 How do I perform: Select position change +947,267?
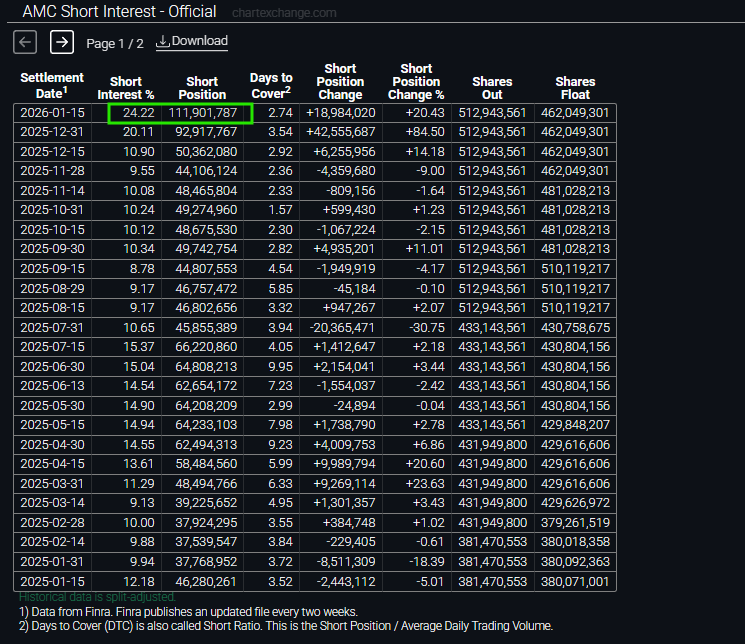(349, 308)
